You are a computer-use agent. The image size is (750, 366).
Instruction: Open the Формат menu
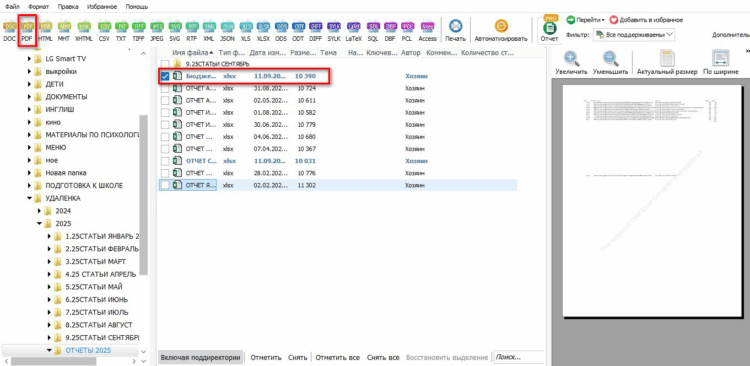(x=39, y=7)
